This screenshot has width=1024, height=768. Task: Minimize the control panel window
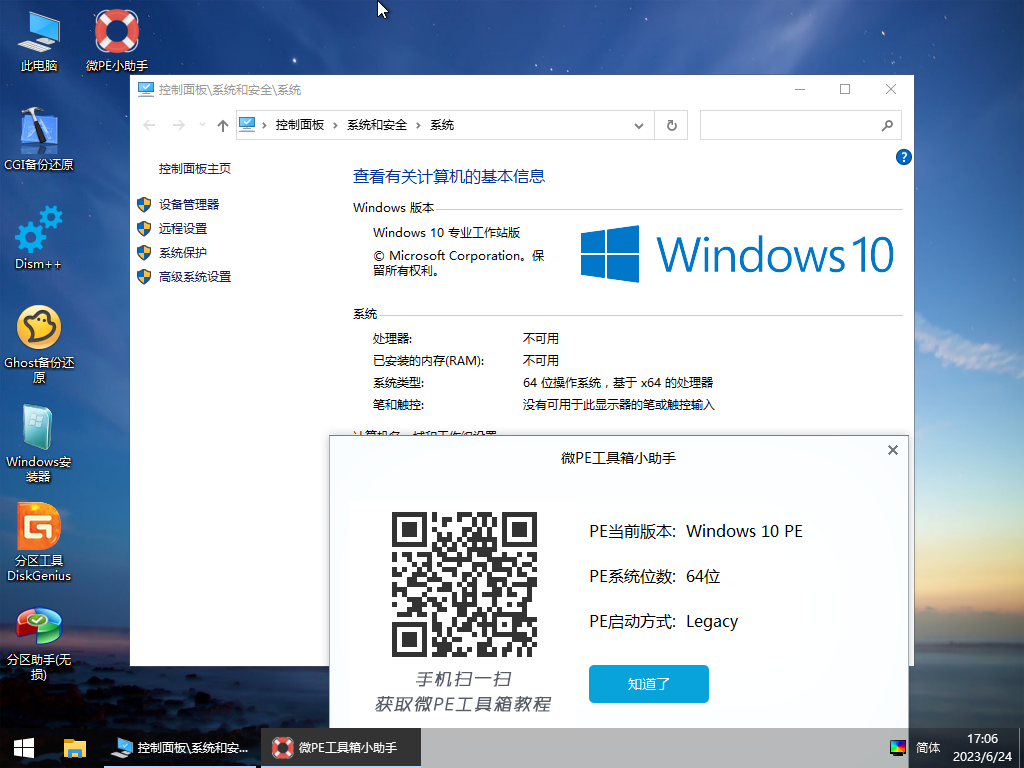tap(800, 89)
